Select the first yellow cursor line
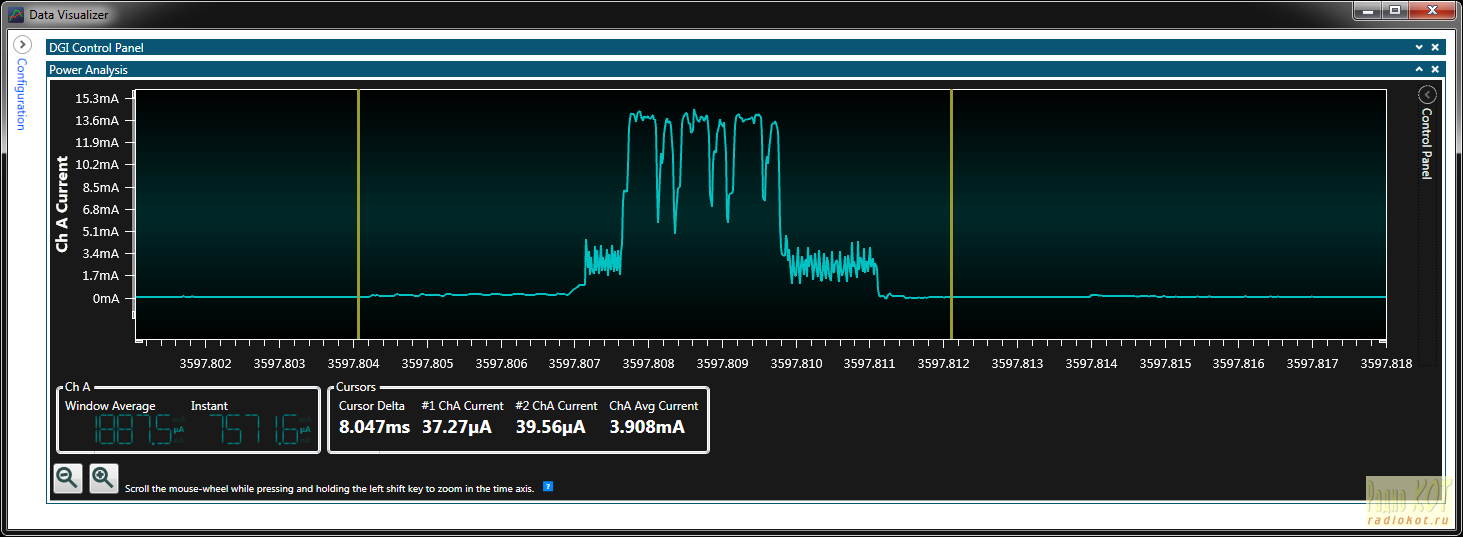Image resolution: width=1463 pixels, height=537 pixels. coord(358,215)
